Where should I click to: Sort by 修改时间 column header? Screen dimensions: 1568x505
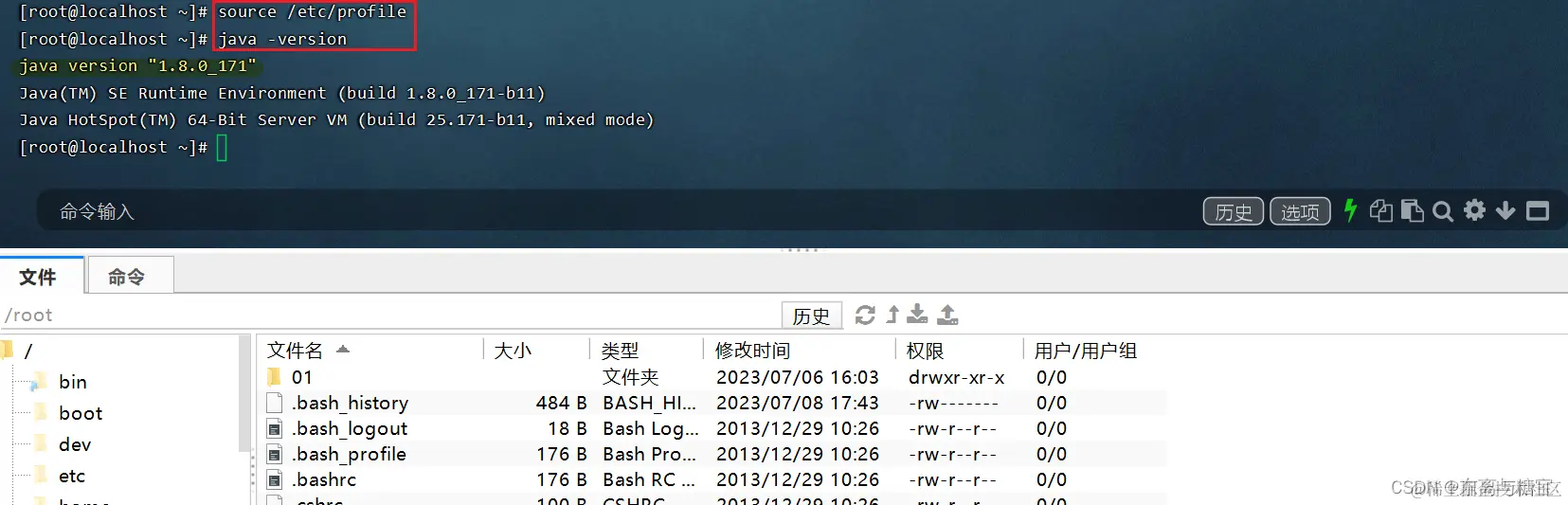click(x=800, y=351)
